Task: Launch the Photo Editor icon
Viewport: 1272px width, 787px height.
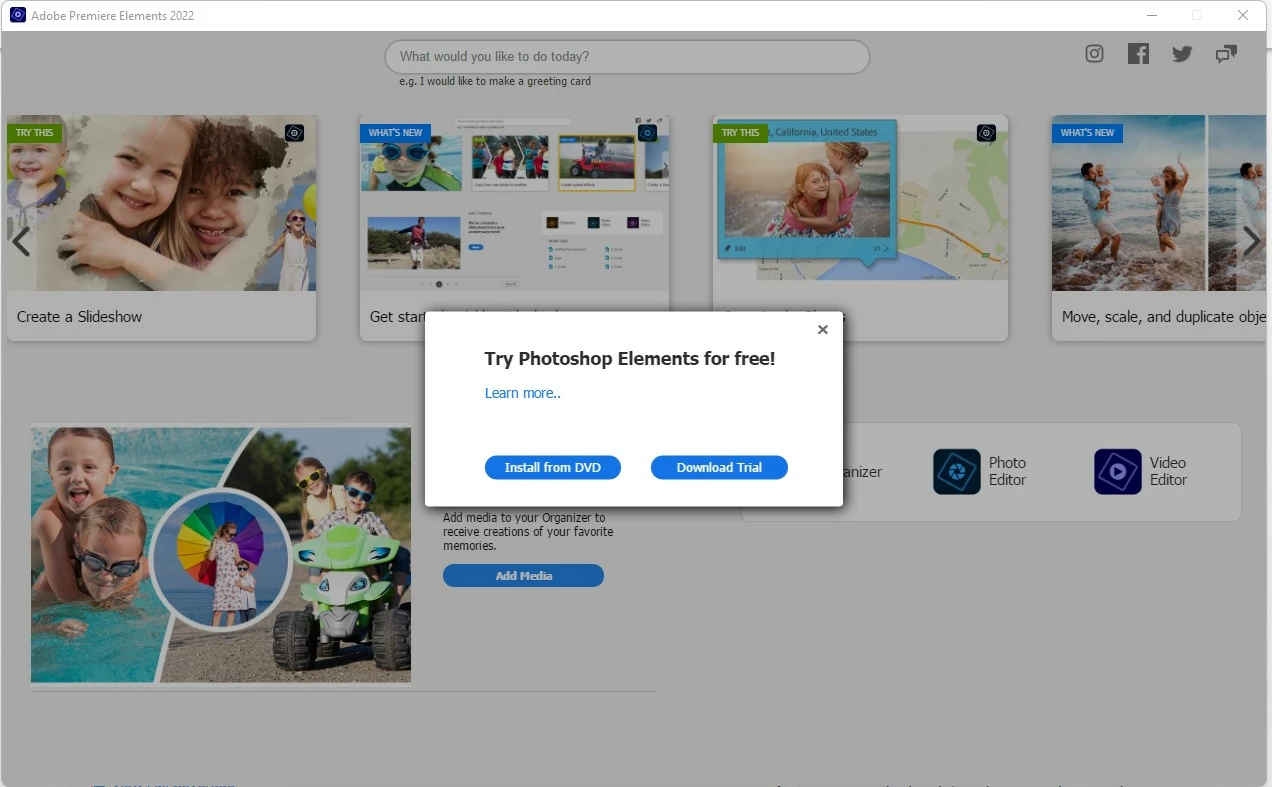Action: [x=957, y=471]
